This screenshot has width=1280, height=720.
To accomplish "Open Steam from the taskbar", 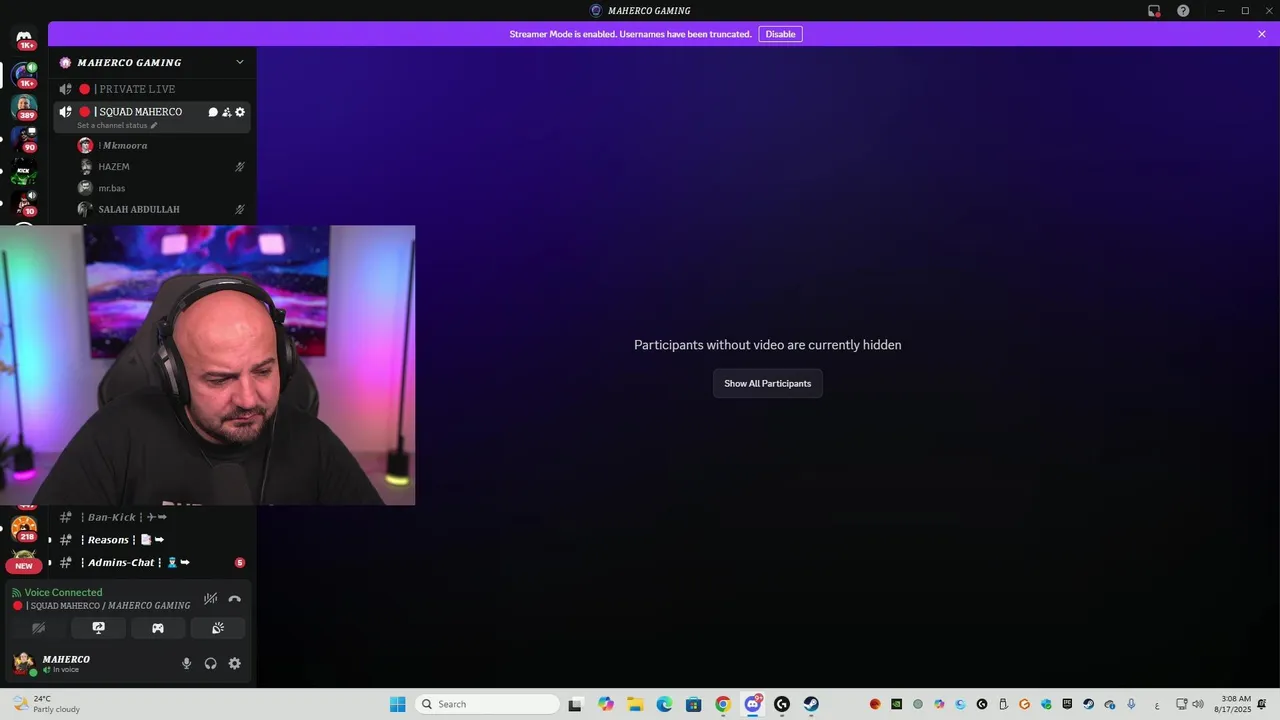I will [x=811, y=704].
